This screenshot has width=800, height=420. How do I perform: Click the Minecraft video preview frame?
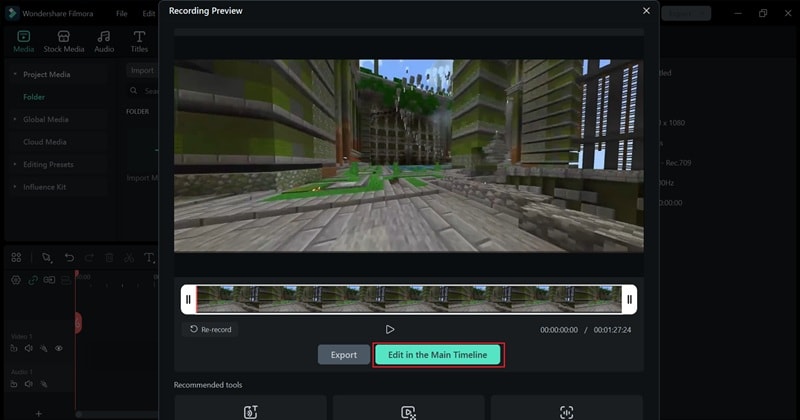coord(409,156)
